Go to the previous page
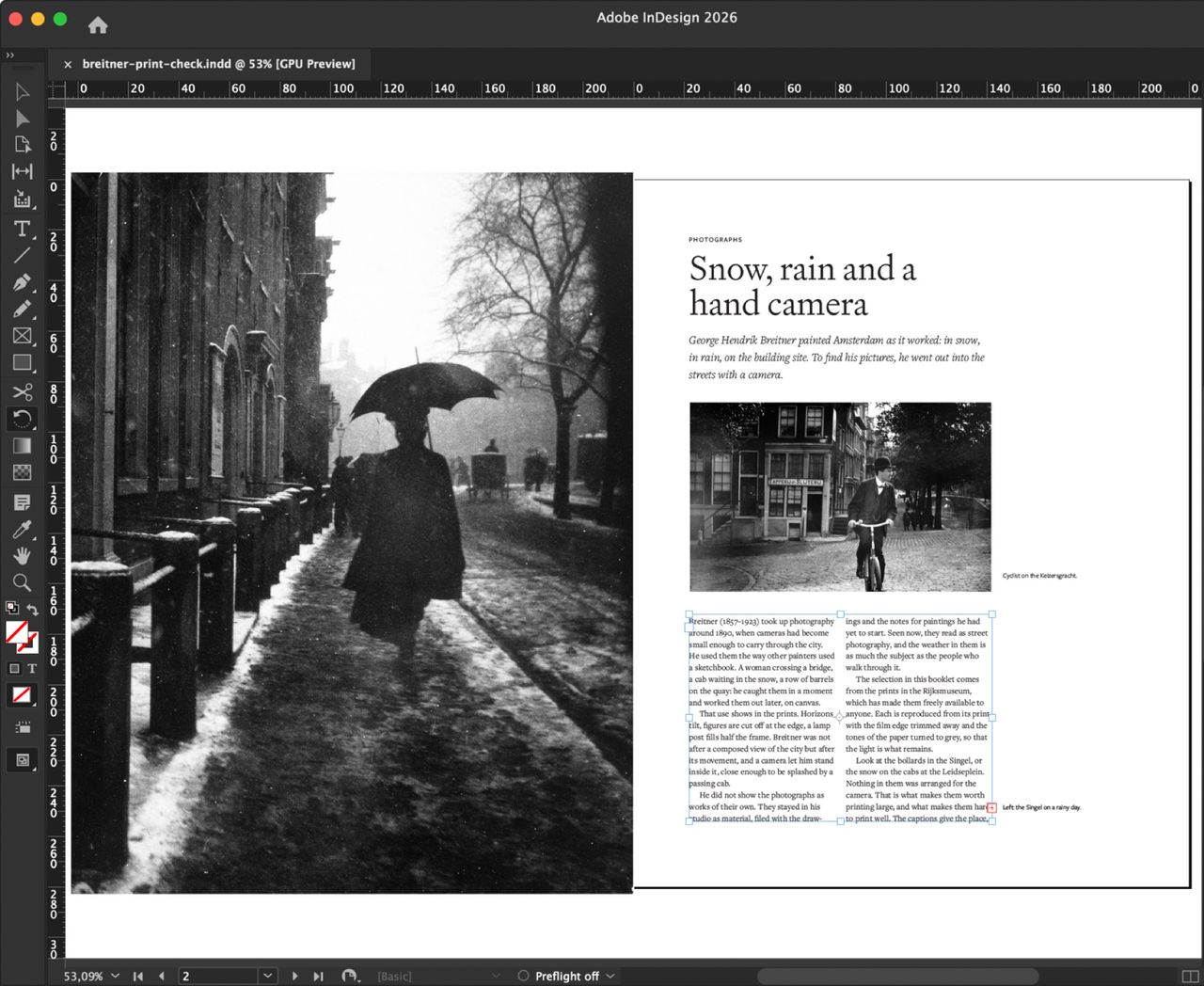The height and width of the screenshot is (986, 1204). click(162, 976)
